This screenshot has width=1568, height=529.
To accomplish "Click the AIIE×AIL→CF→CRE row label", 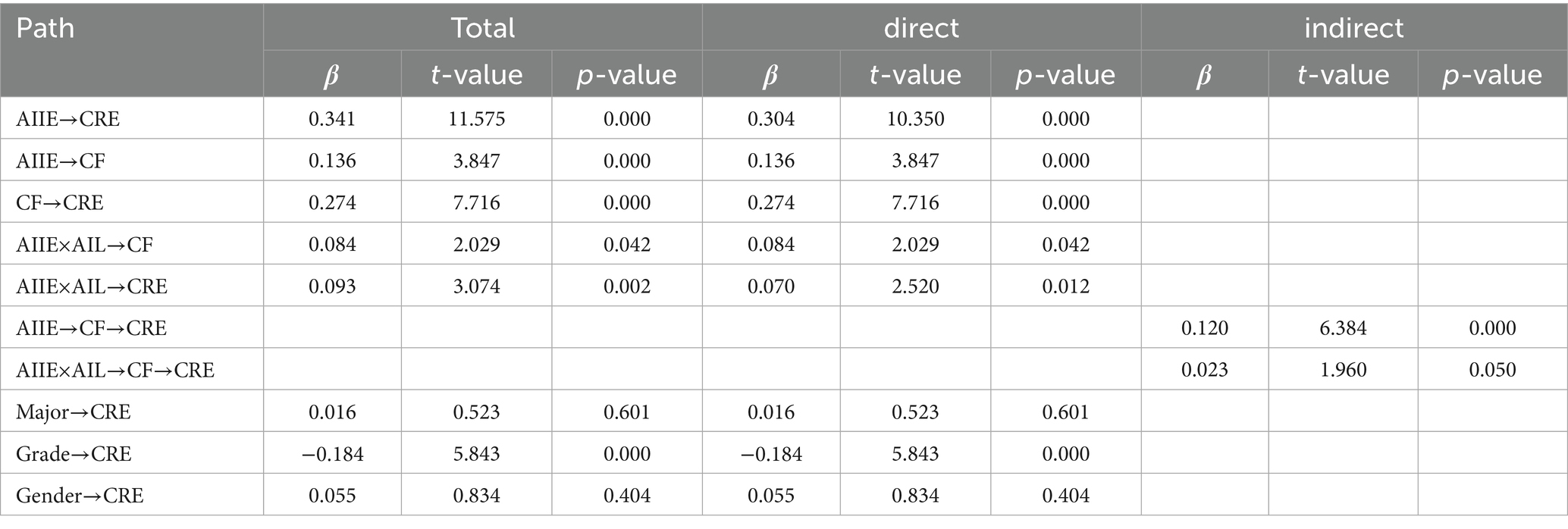I will pos(115,370).
